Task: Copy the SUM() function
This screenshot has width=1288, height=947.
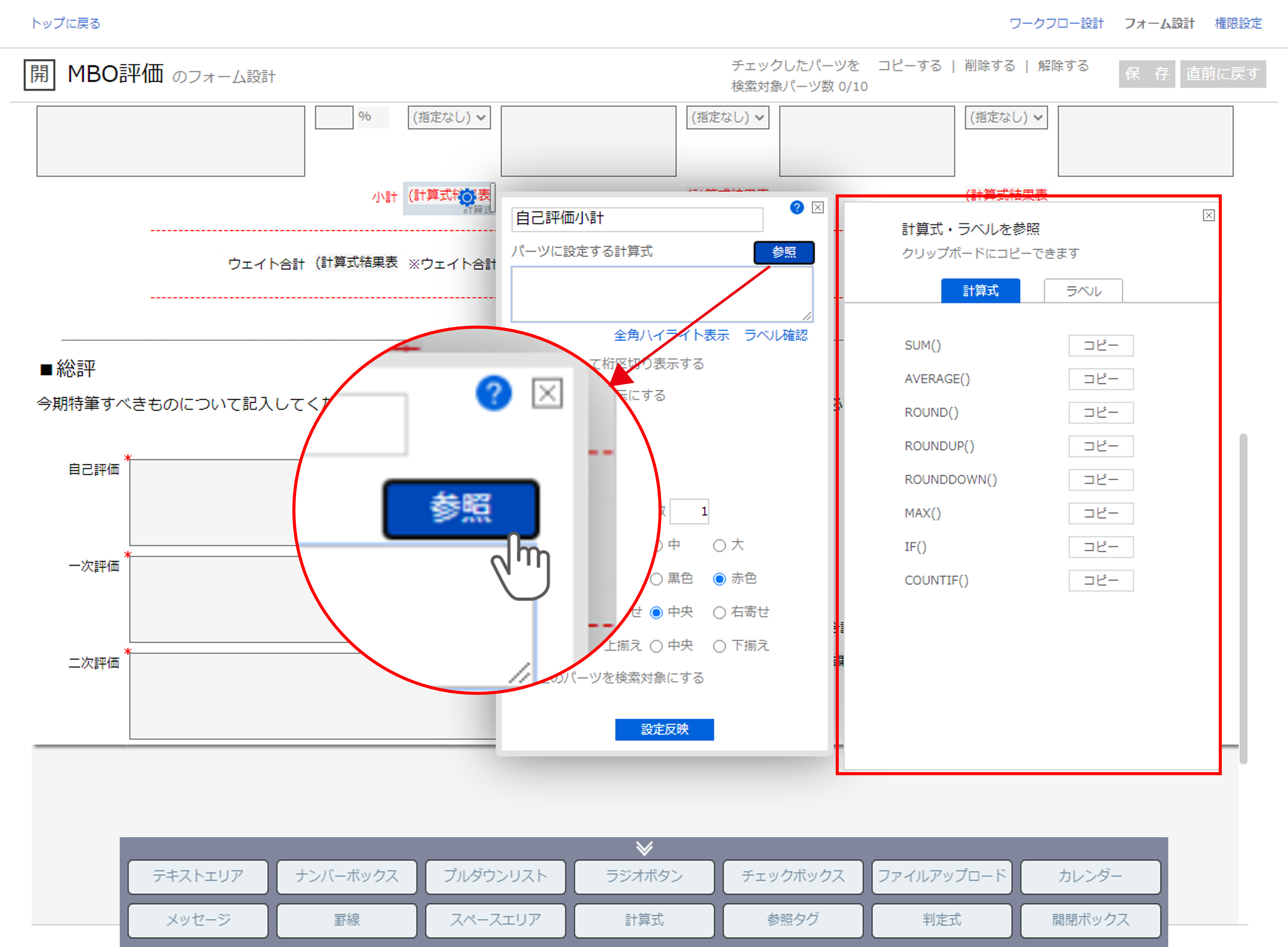Action: (x=1101, y=346)
